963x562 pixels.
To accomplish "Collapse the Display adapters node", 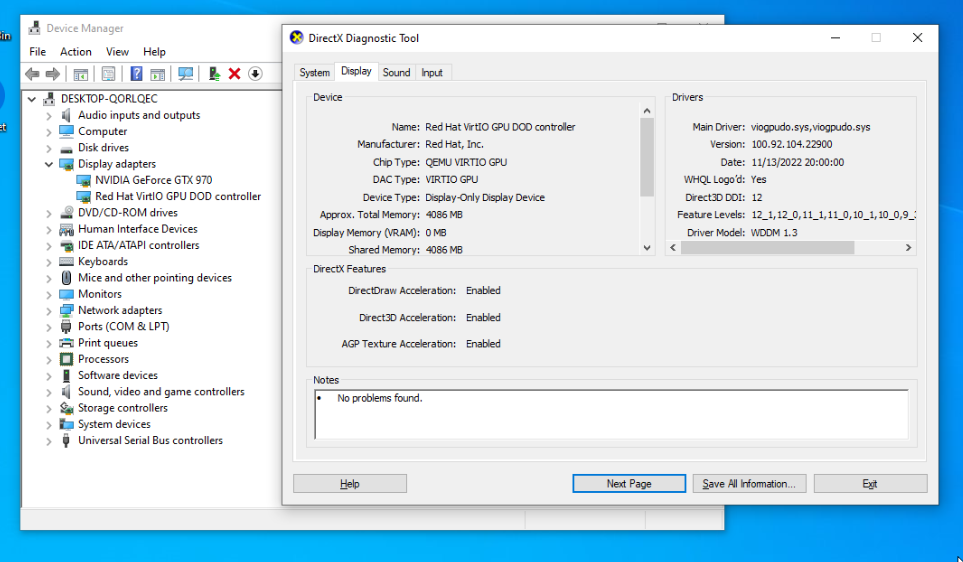I will point(48,164).
